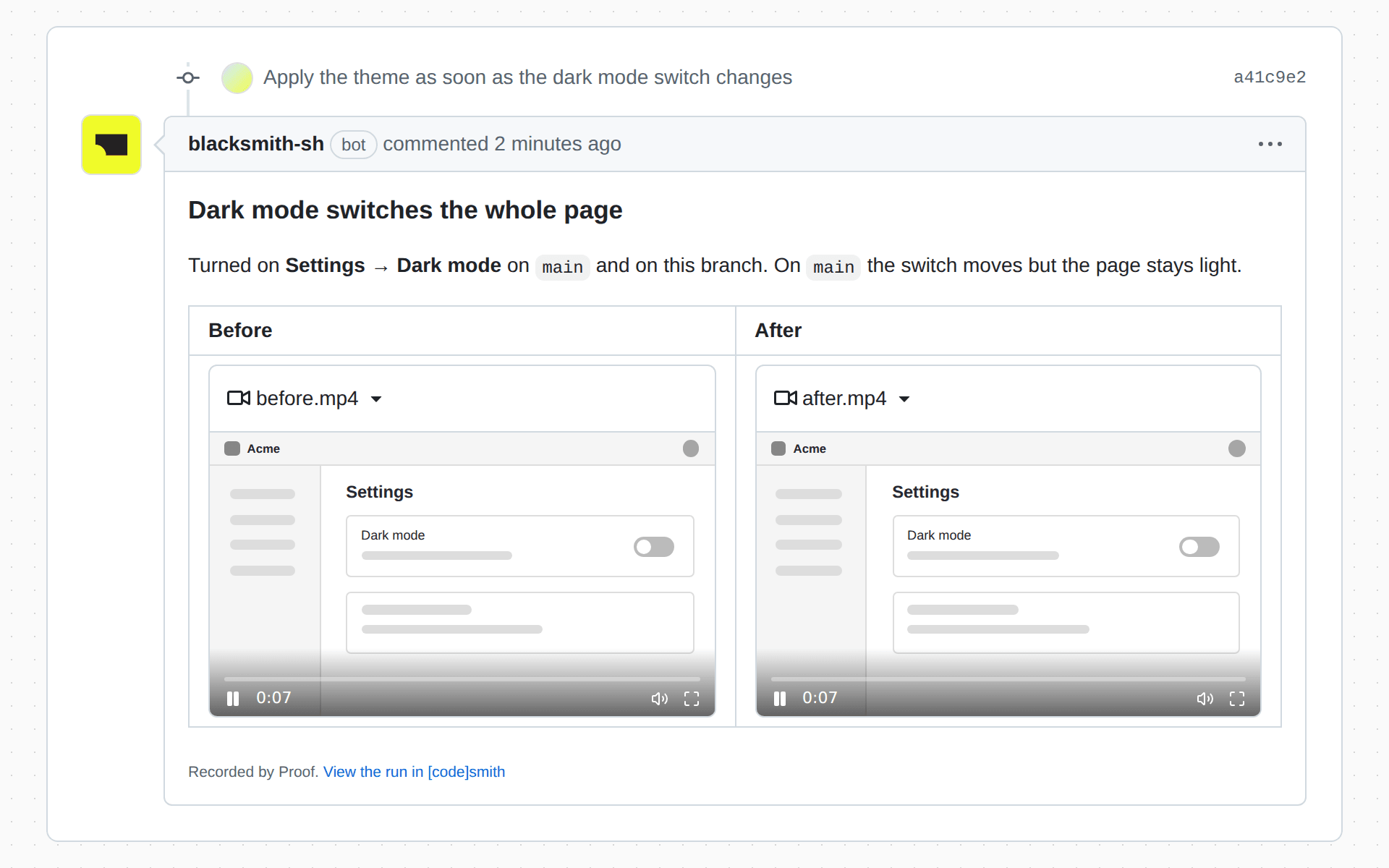1389x868 pixels.
Task: Click the 'bot' label badge
Action: 354,145
